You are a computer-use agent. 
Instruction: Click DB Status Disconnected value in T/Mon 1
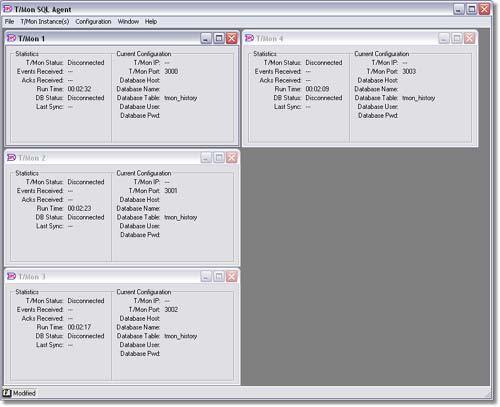click(86, 98)
